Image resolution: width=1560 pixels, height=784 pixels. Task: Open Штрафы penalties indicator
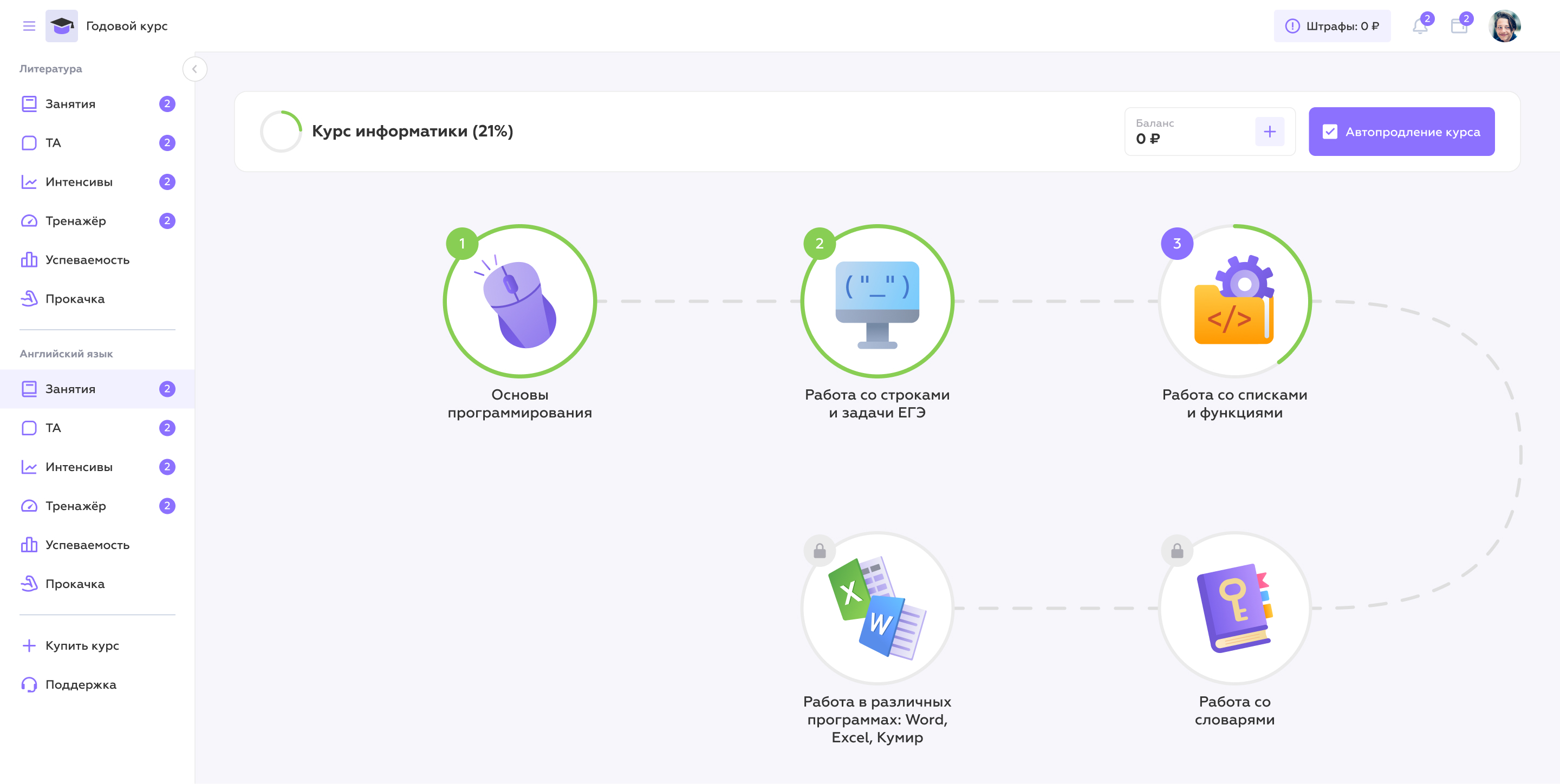coord(1332,26)
